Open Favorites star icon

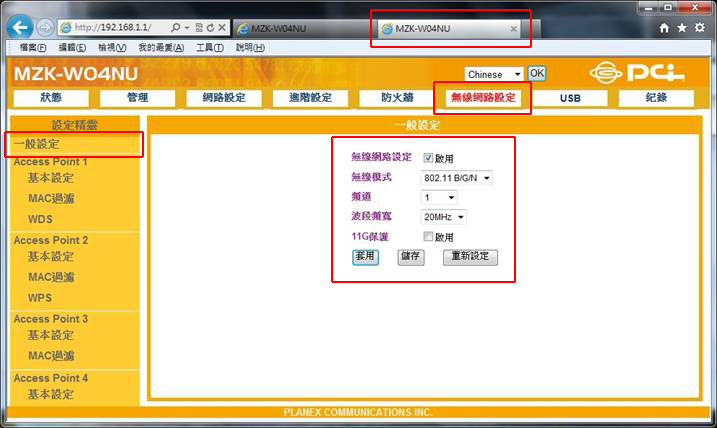click(x=682, y=28)
